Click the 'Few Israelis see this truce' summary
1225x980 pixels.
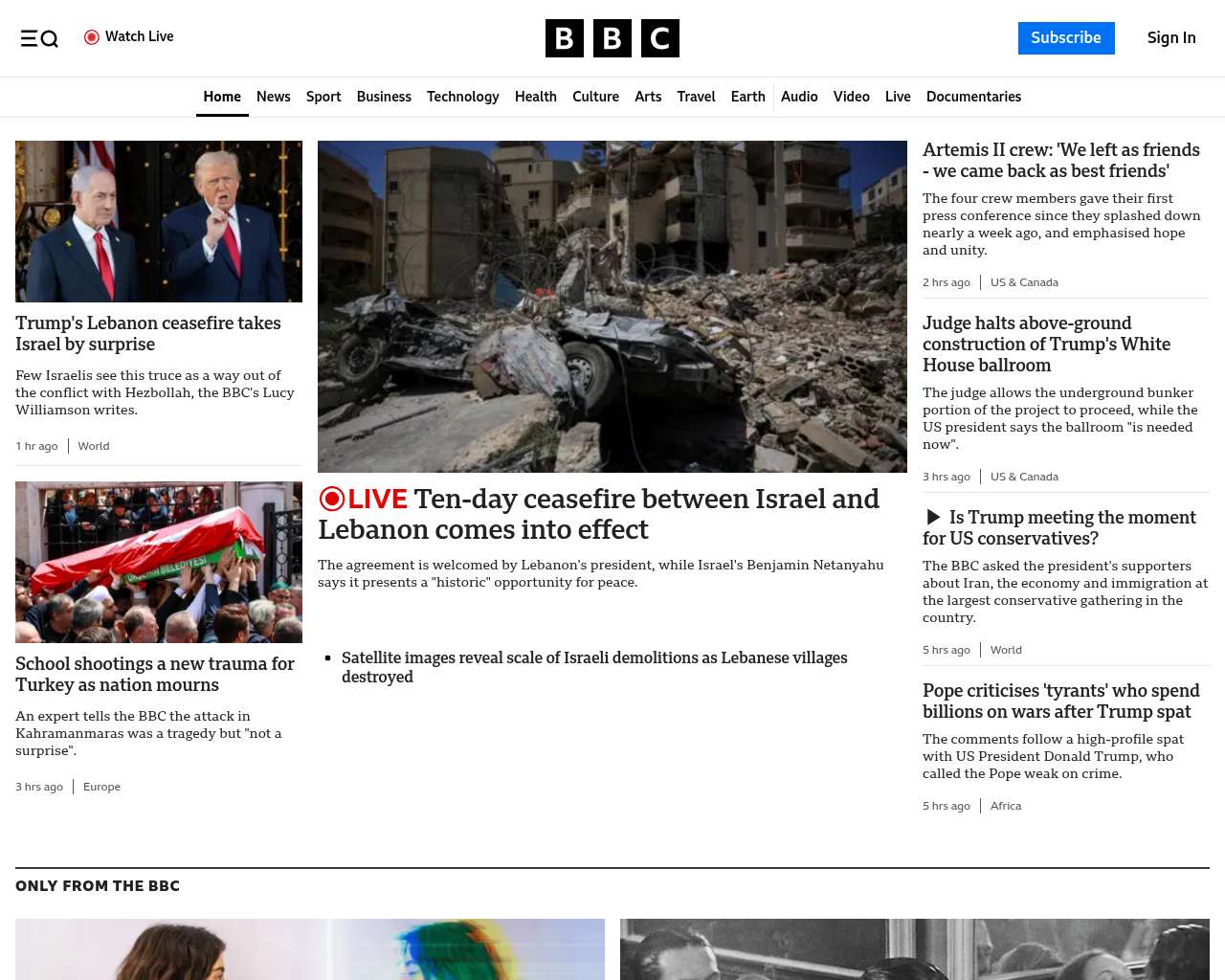coord(155,392)
